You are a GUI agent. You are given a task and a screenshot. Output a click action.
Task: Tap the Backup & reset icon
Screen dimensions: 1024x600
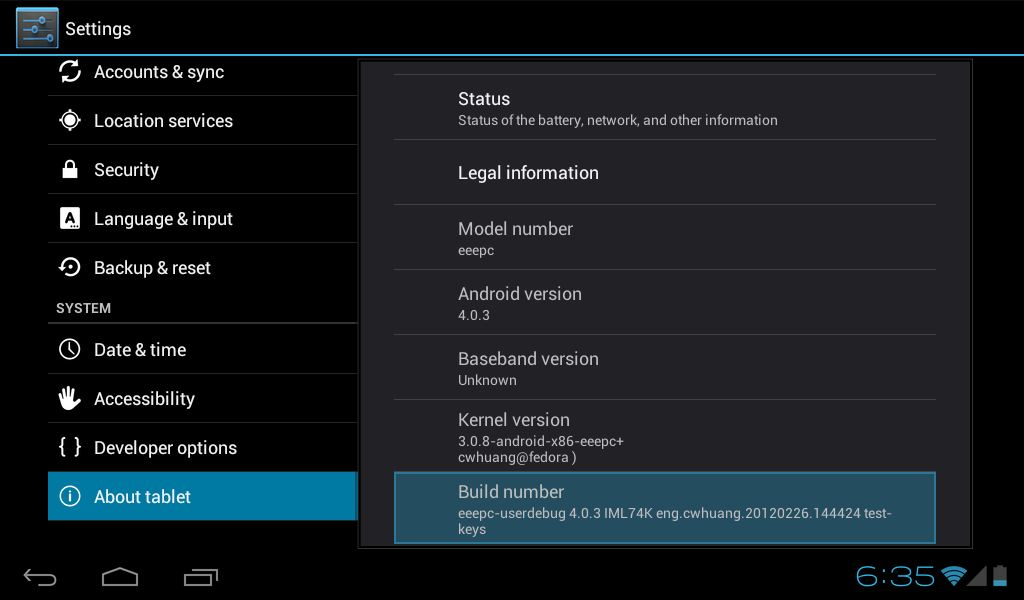[70, 267]
